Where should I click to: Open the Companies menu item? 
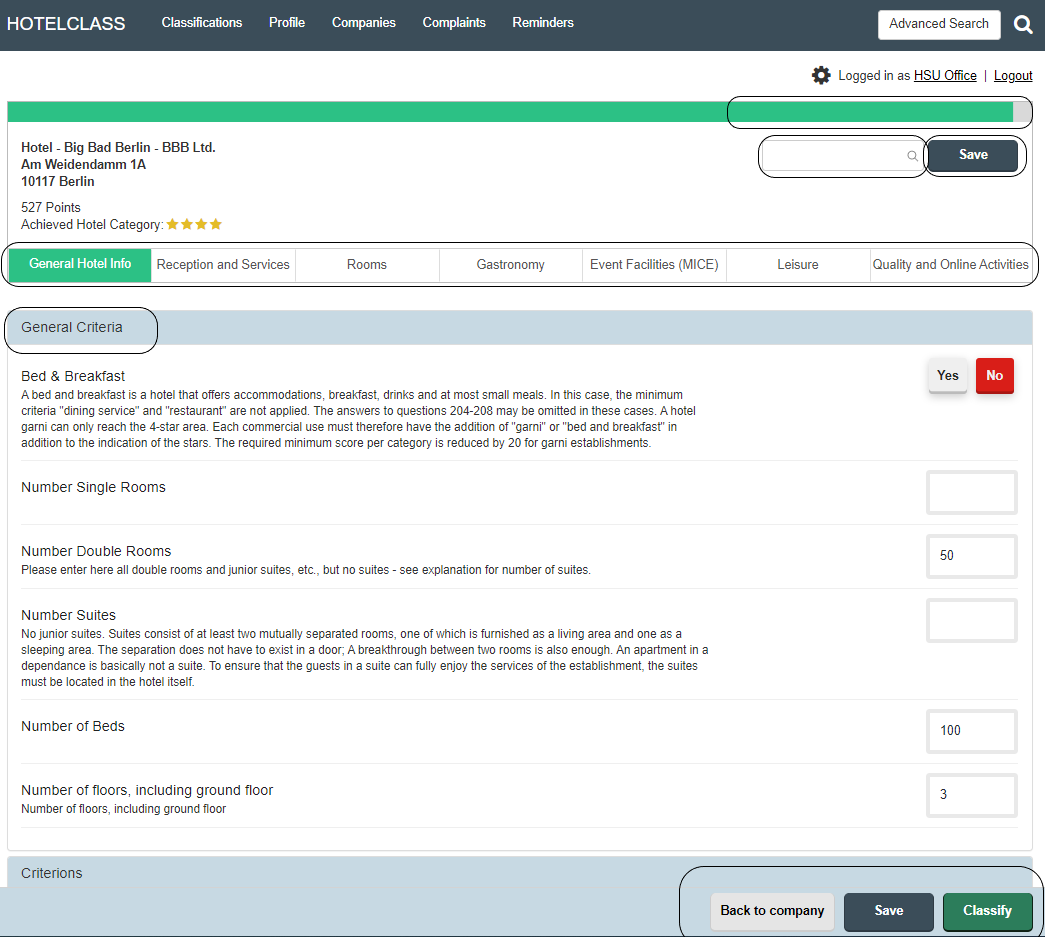[x=364, y=23]
